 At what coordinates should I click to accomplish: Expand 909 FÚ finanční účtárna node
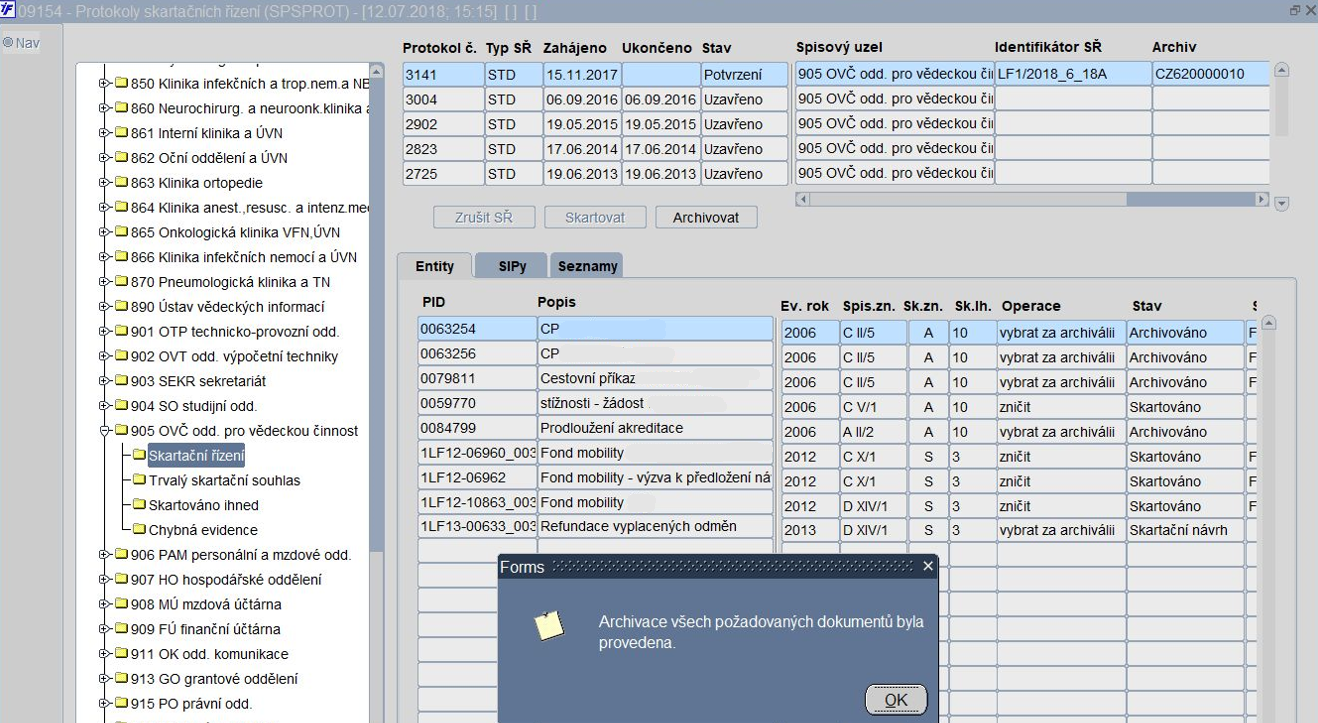104,629
